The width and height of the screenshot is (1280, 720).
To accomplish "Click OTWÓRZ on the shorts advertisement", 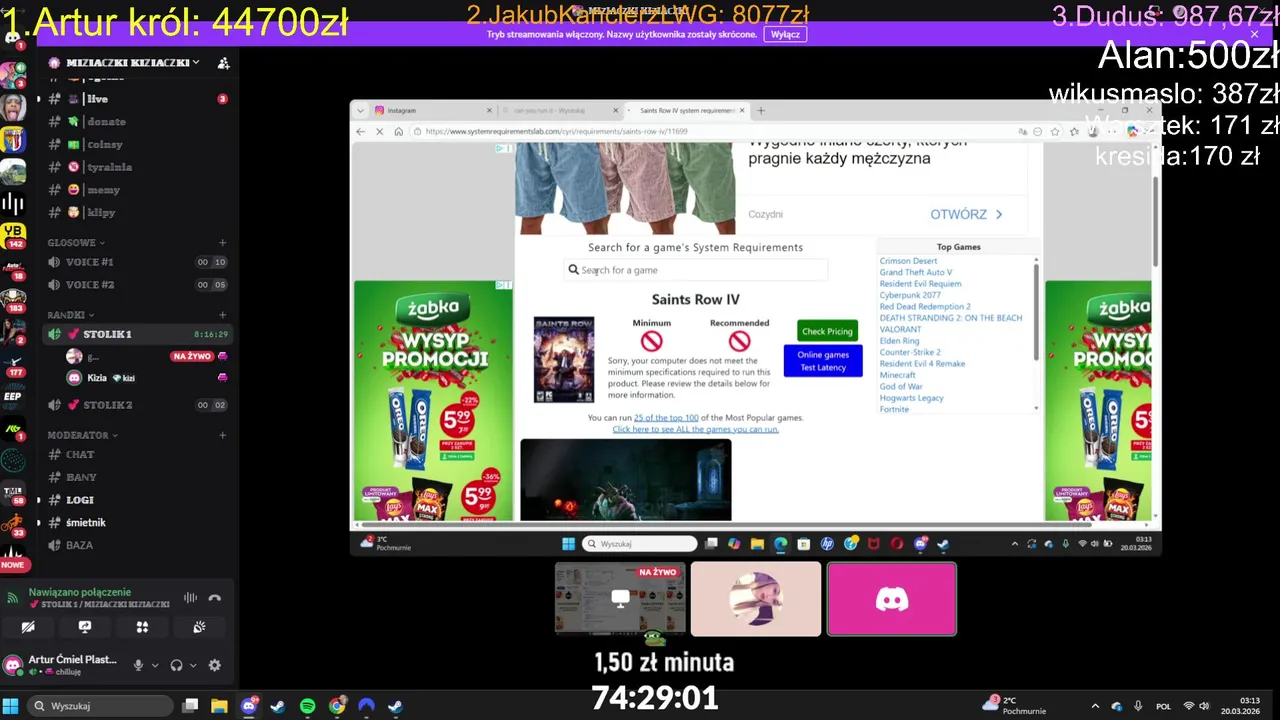I will (x=966, y=214).
